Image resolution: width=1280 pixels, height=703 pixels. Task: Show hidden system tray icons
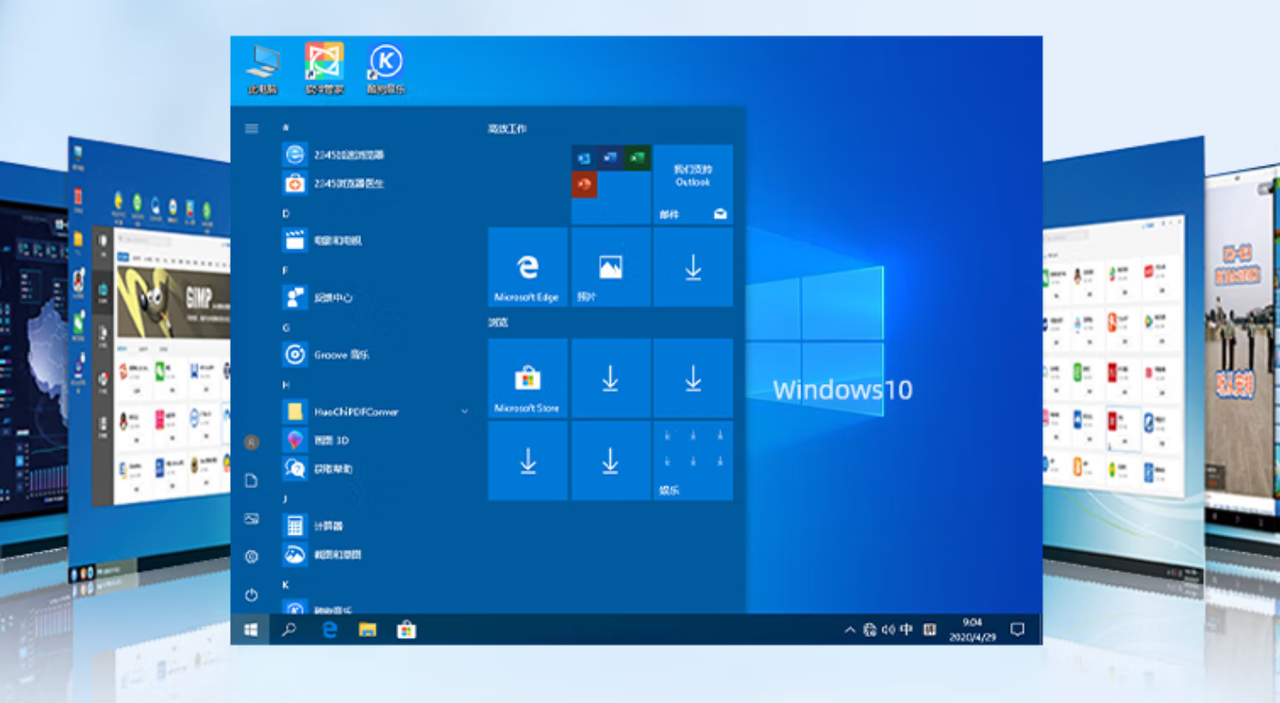point(850,630)
